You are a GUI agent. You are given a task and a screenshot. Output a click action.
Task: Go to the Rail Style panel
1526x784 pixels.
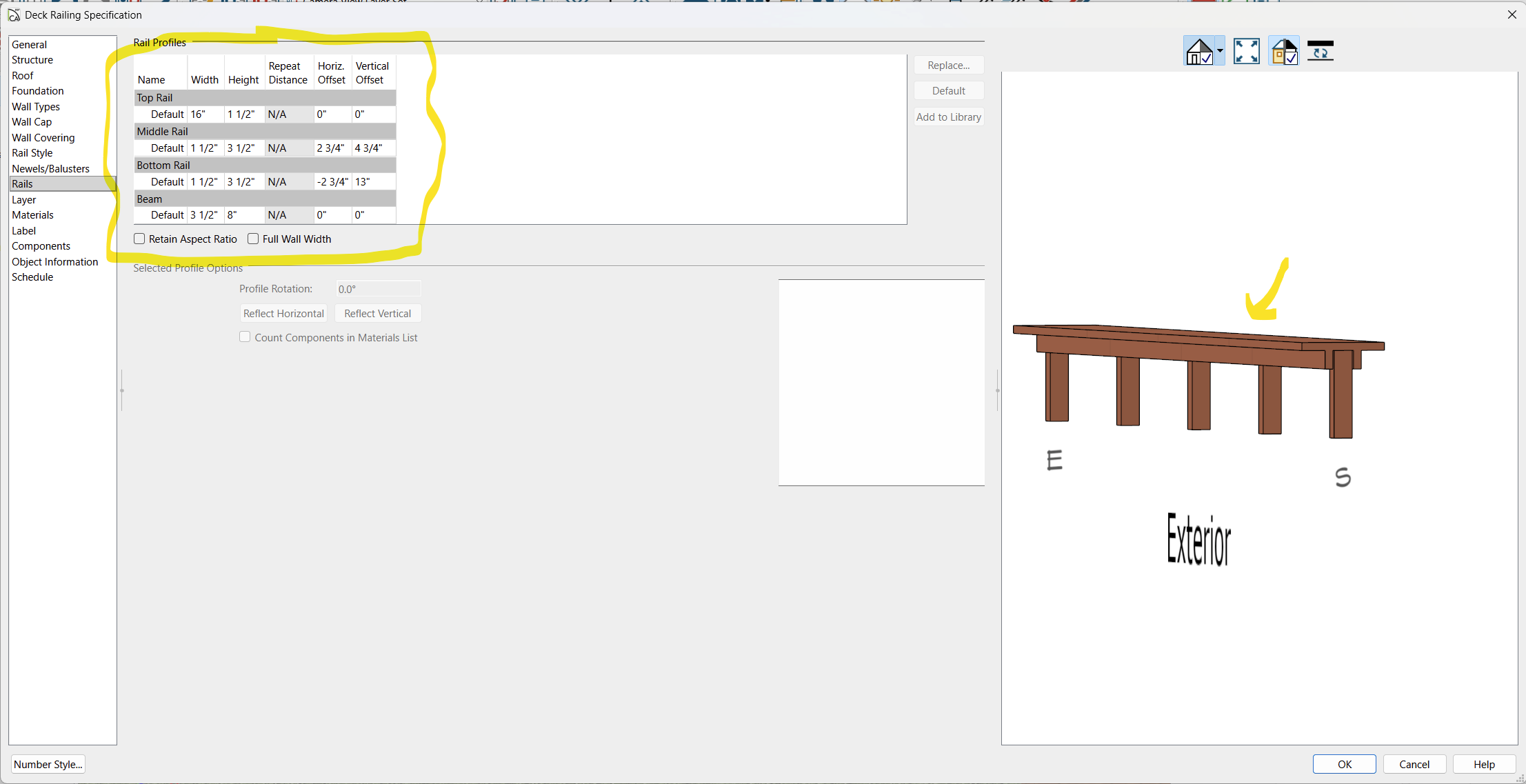point(32,153)
